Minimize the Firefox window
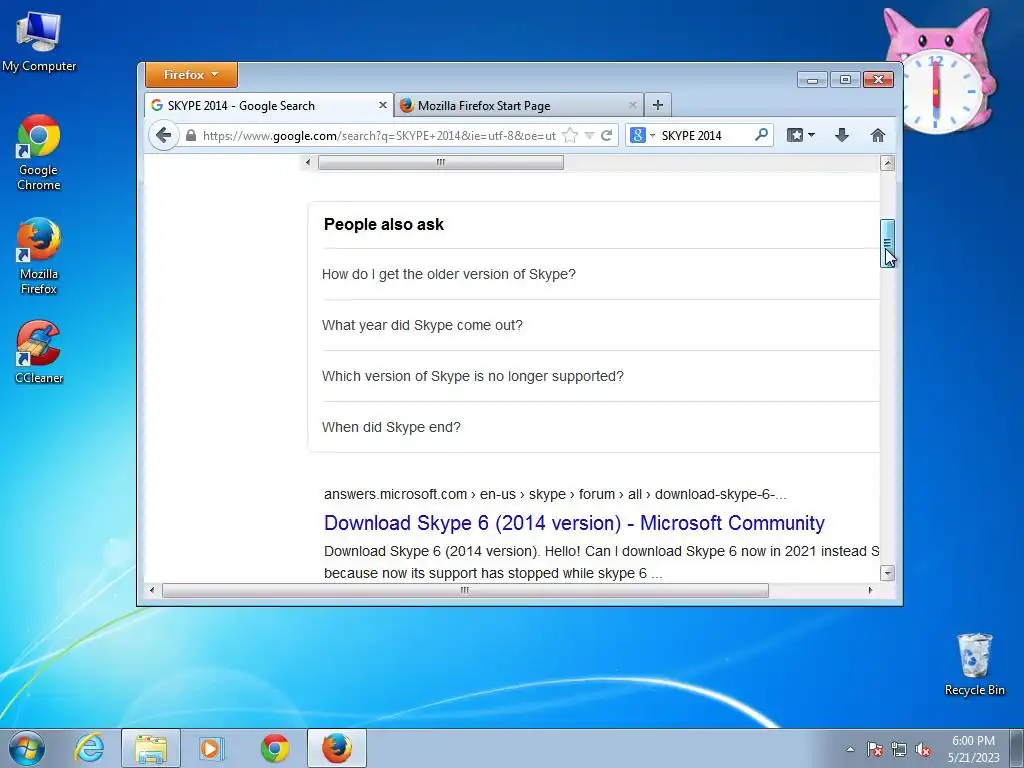Image resolution: width=1024 pixels, height=768 pixels. tap(812, 80)
